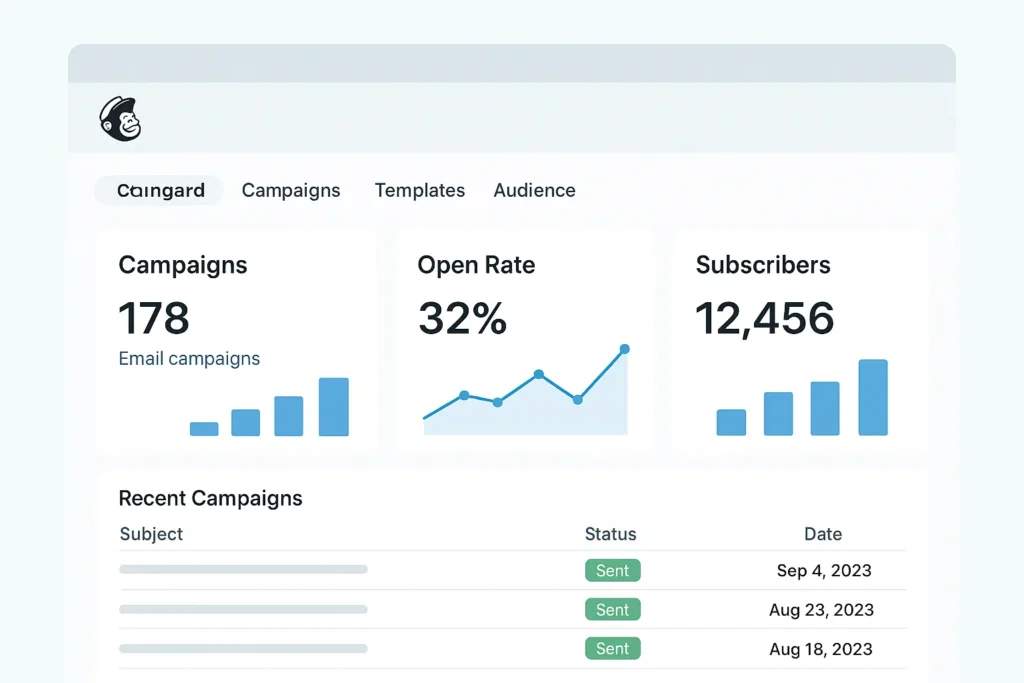Click the smallest bar in the Campaigns mini chart
Viewport: 1024px width, 683px height.
tap(204, 428)
